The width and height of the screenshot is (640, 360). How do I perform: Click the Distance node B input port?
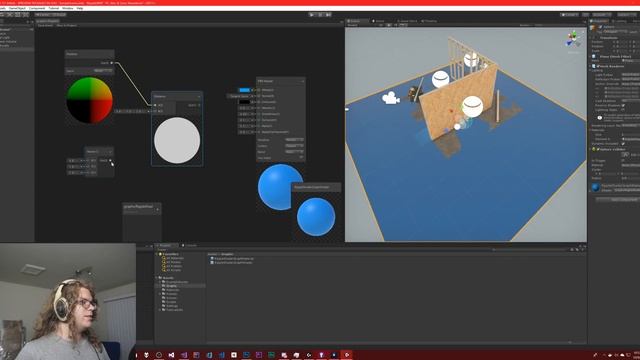click(x=155, y=111)
